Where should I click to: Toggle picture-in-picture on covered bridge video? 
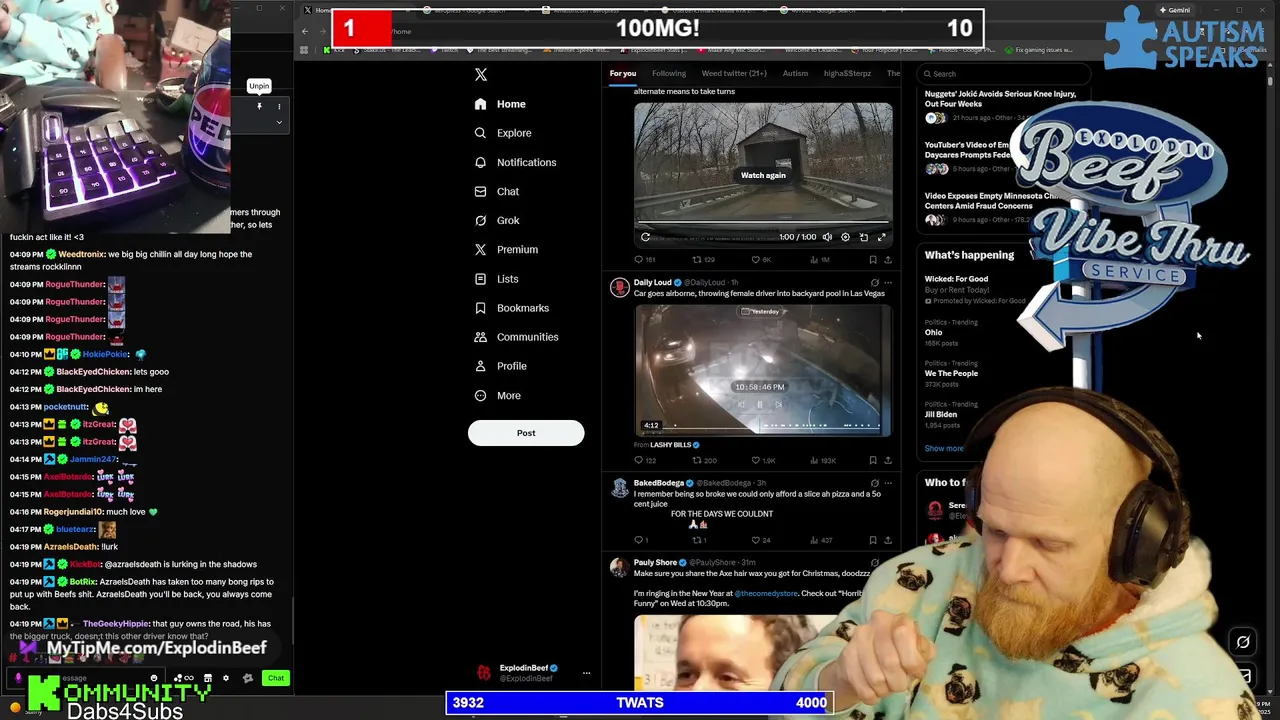click(864, 237)
